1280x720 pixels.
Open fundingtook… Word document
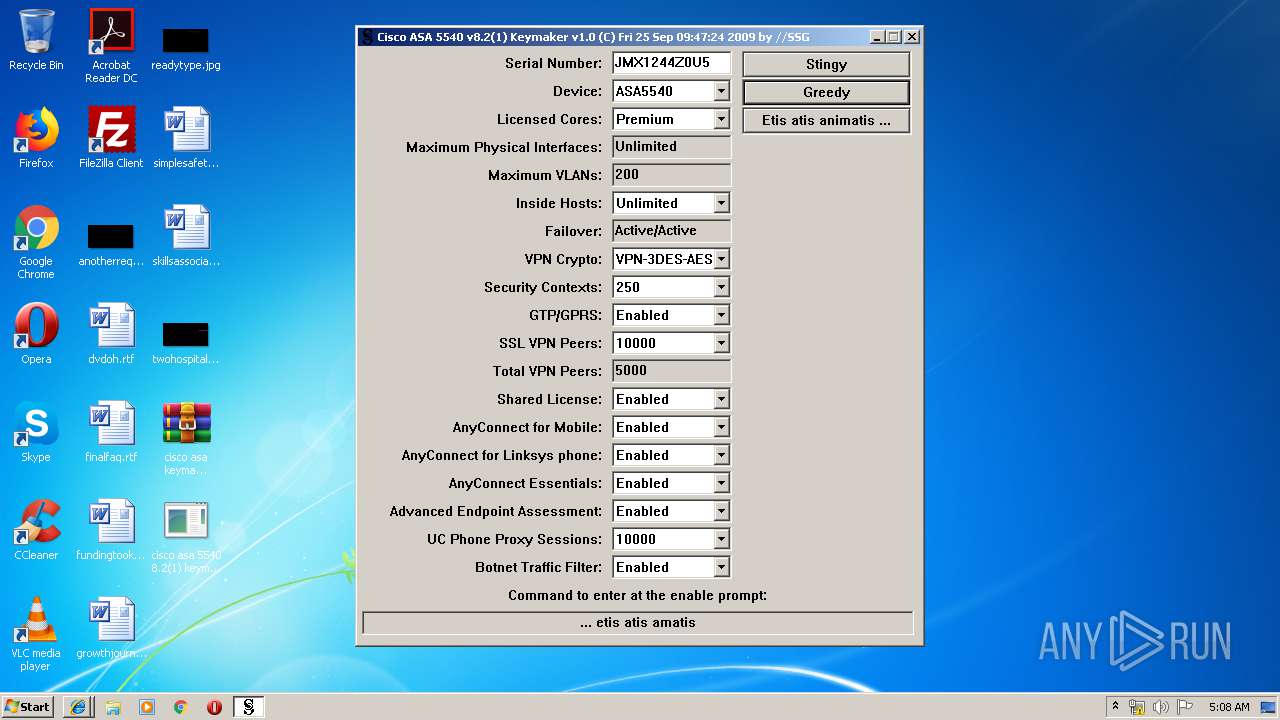(111, 530)
